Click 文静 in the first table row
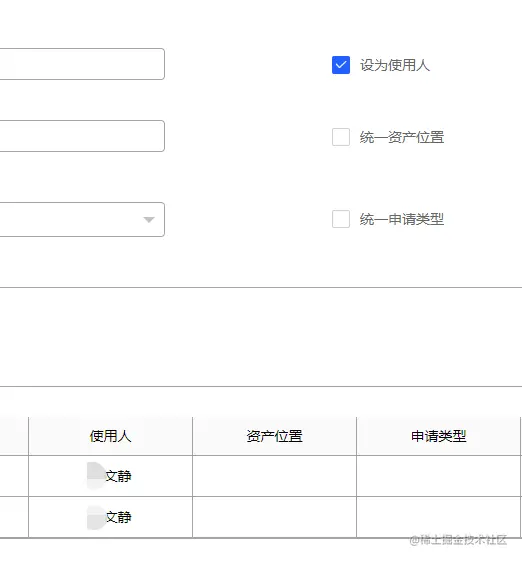The height and width of the screenshot is (561, 522). coord(118,476)
